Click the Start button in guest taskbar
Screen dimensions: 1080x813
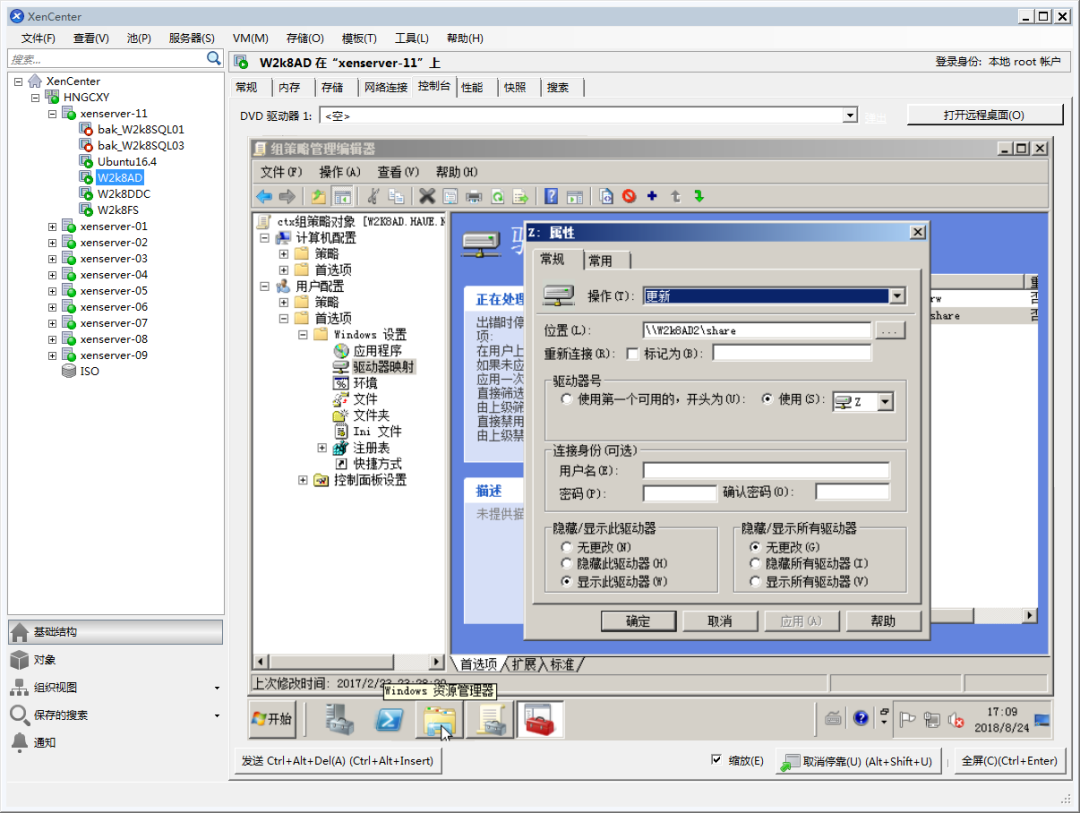click(273, 719)
